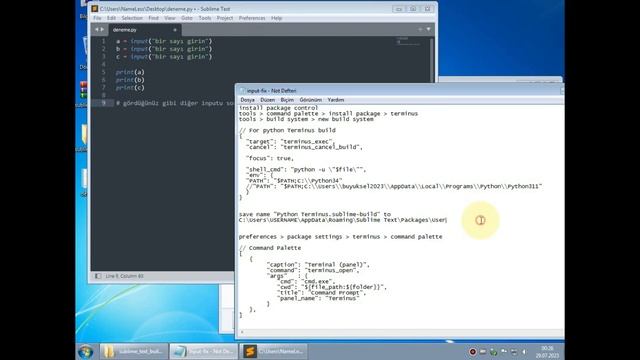Open the Görünüm menu in Notepad
Viewport: 640px width, 360px height.
[311, 100]
